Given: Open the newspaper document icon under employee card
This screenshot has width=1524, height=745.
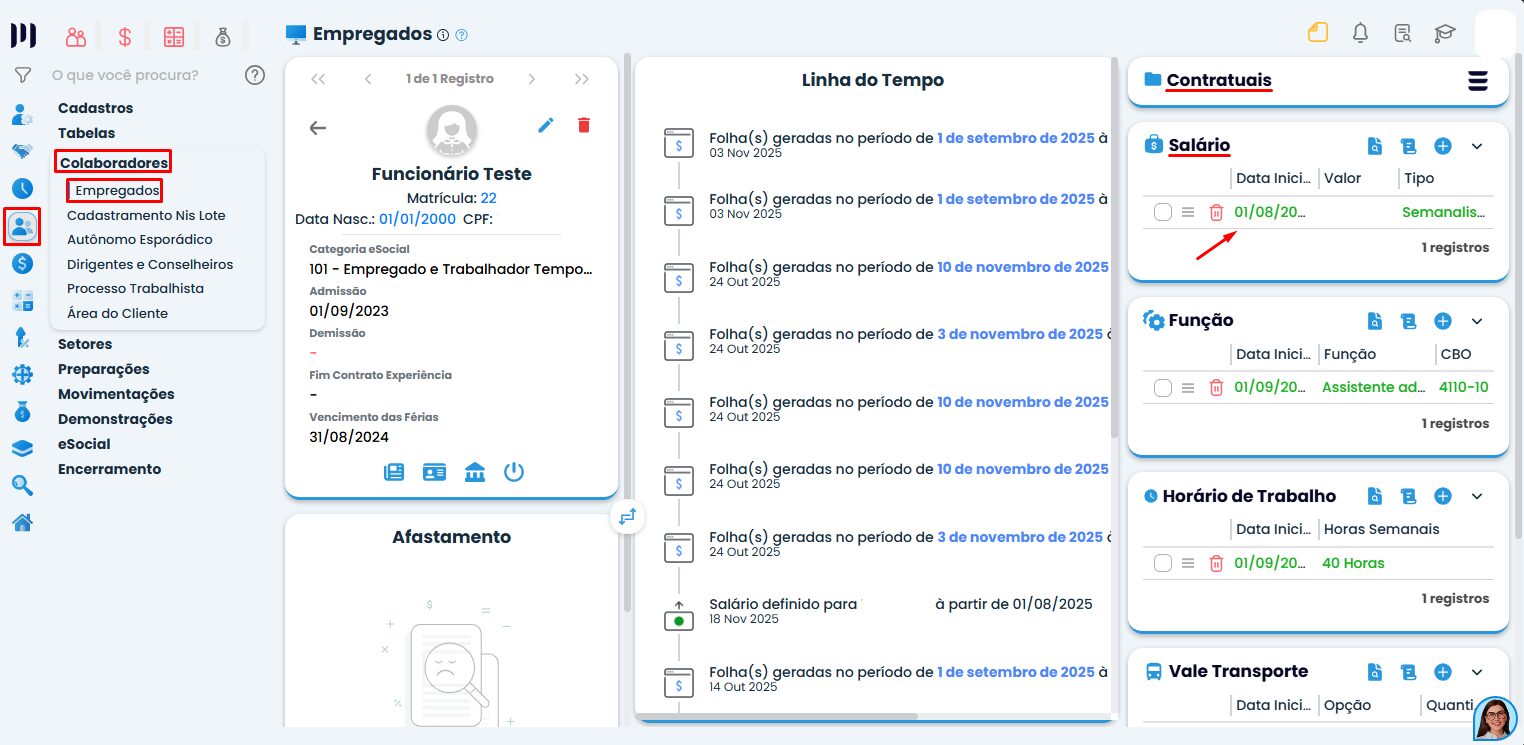Looking at the screenshot, I should 394,472.
